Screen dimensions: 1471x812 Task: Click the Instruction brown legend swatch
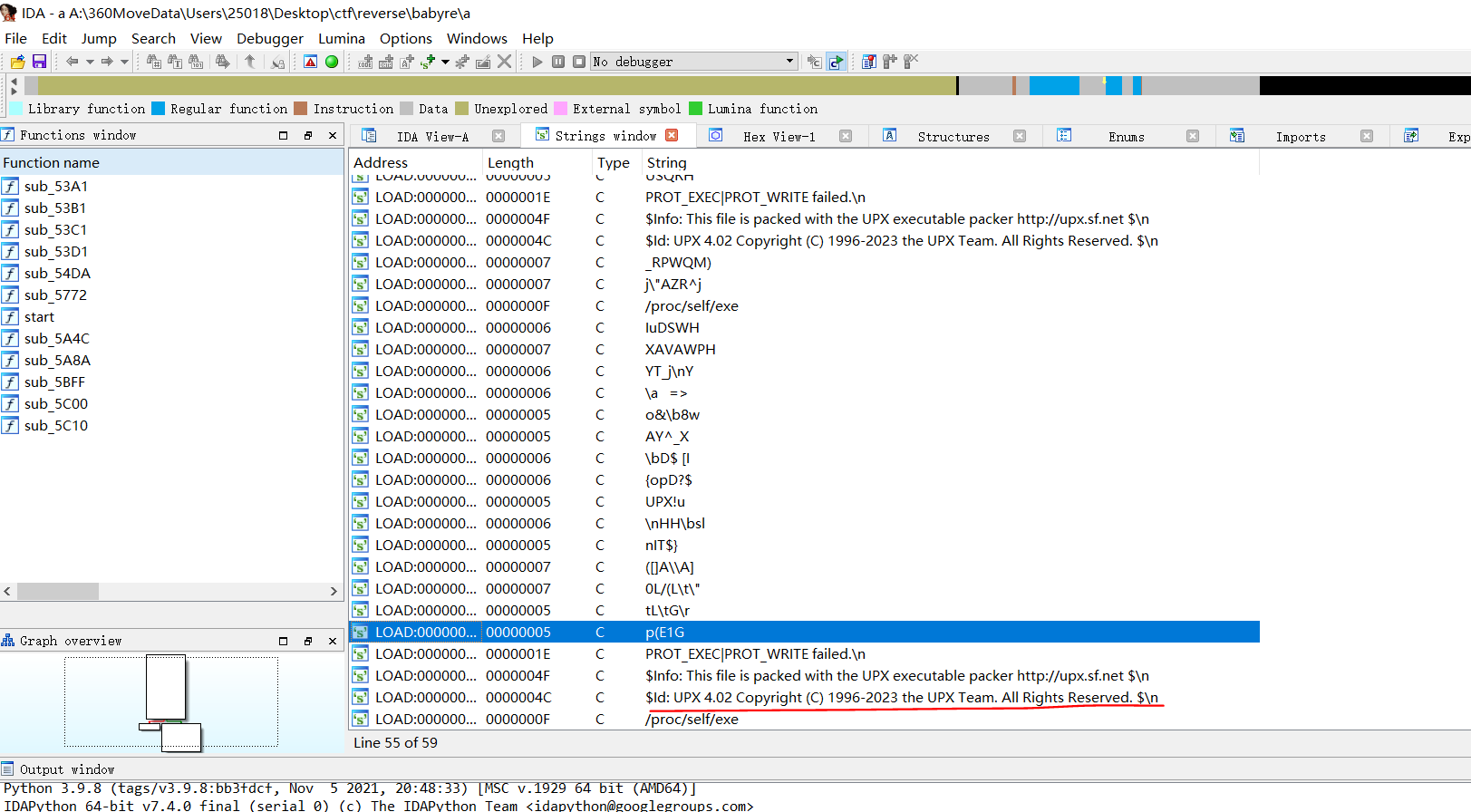coord(301,109)
